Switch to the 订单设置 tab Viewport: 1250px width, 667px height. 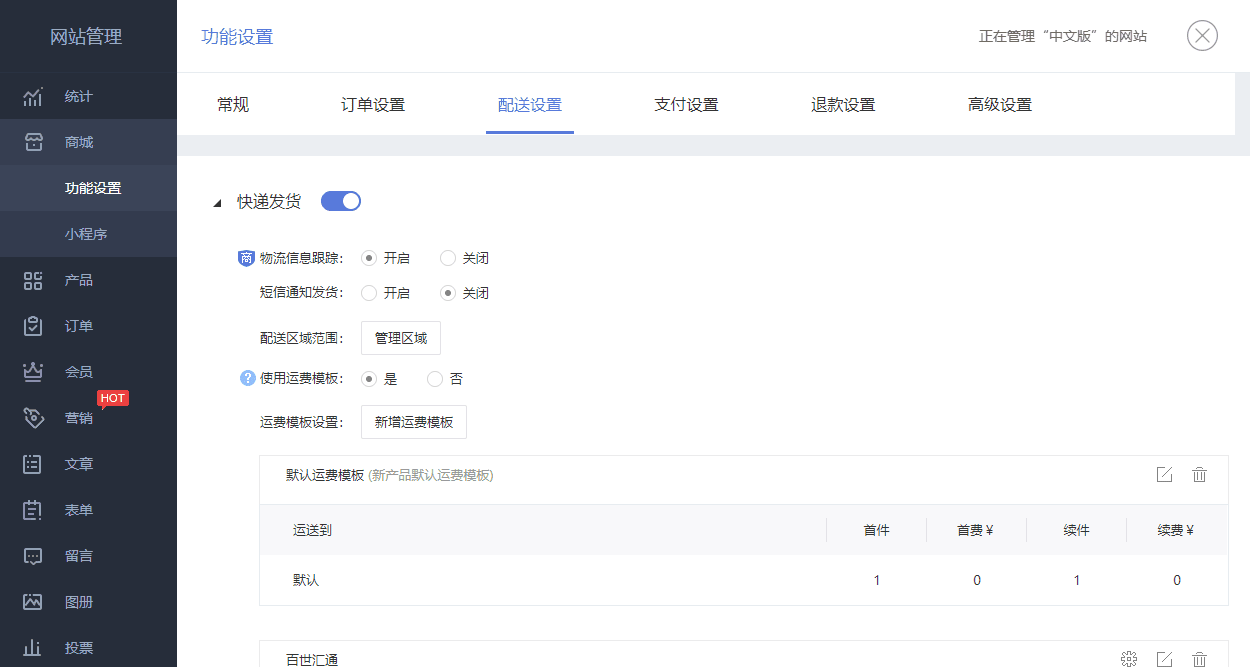point(373,105)
